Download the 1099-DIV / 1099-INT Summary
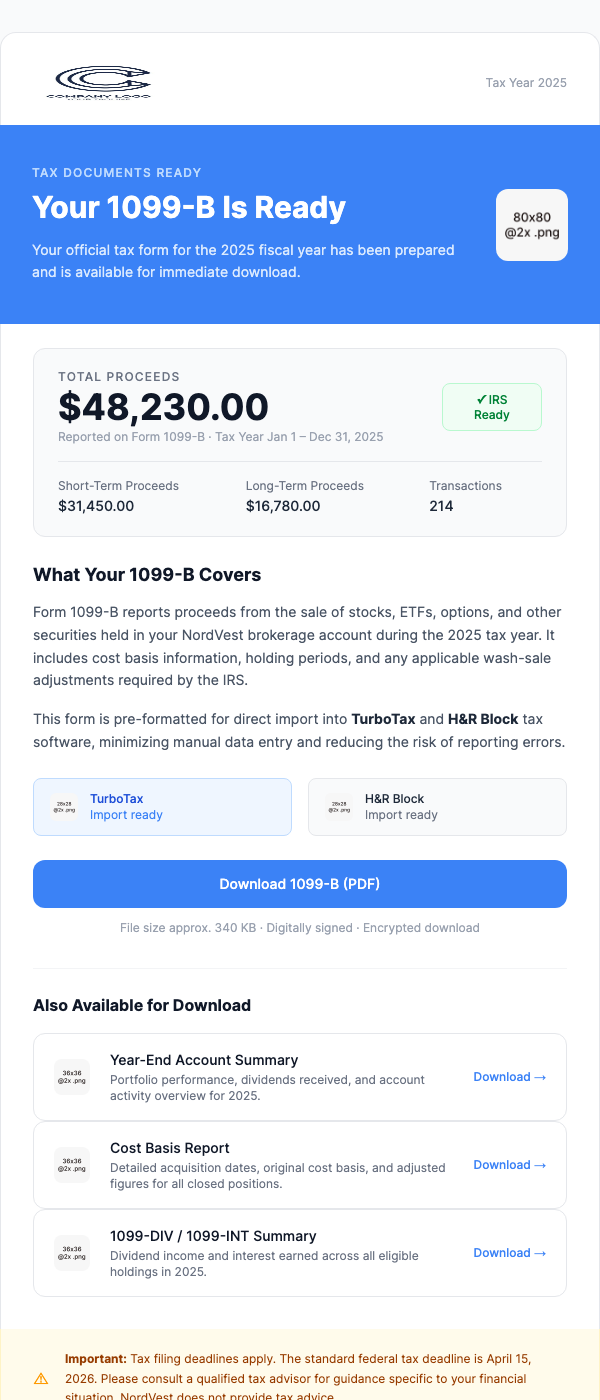This screenshot has width=600, height=1400. [510, 1253]
